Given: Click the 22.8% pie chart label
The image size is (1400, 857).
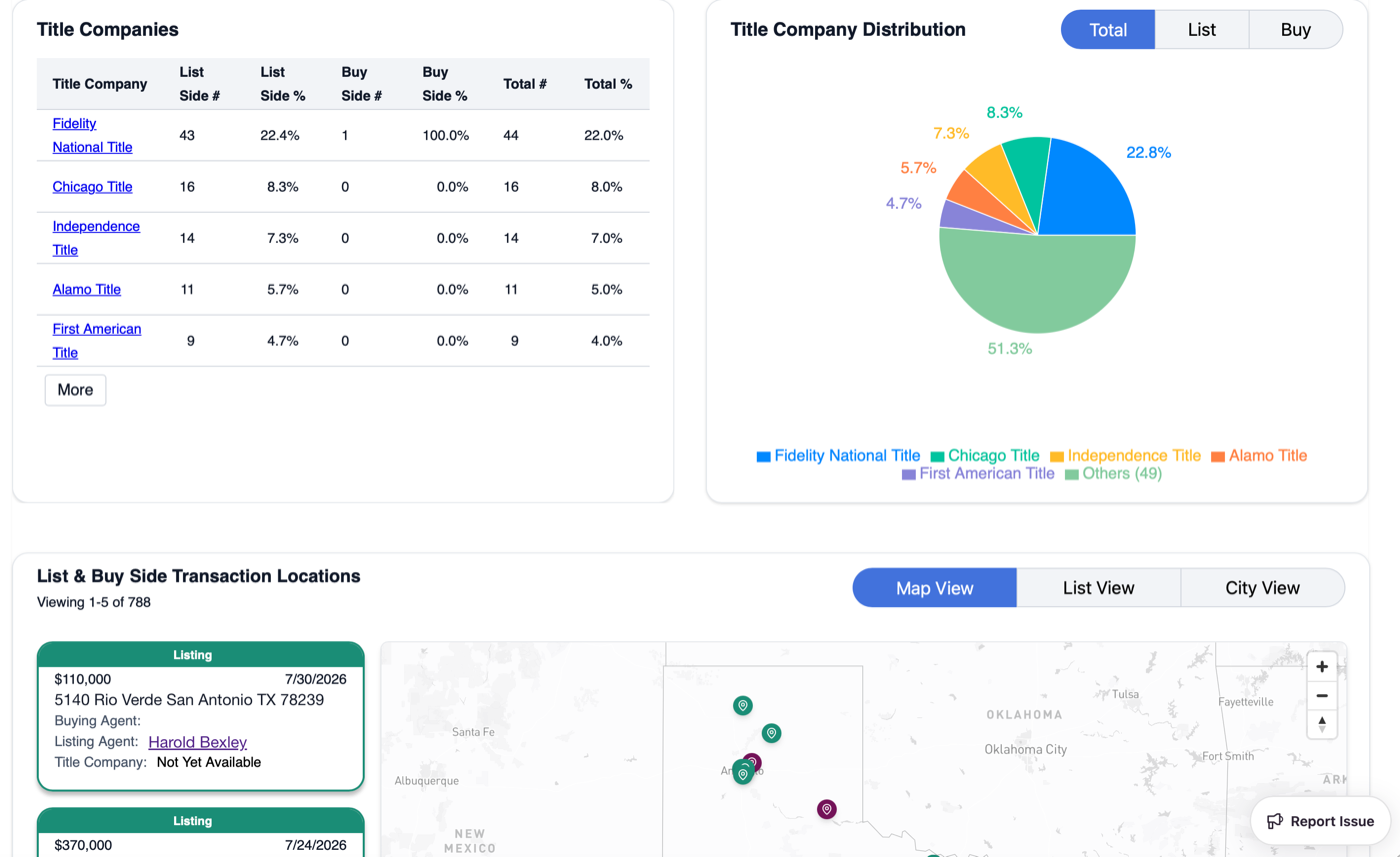Looking at the screenshot, I should 1148,153.
